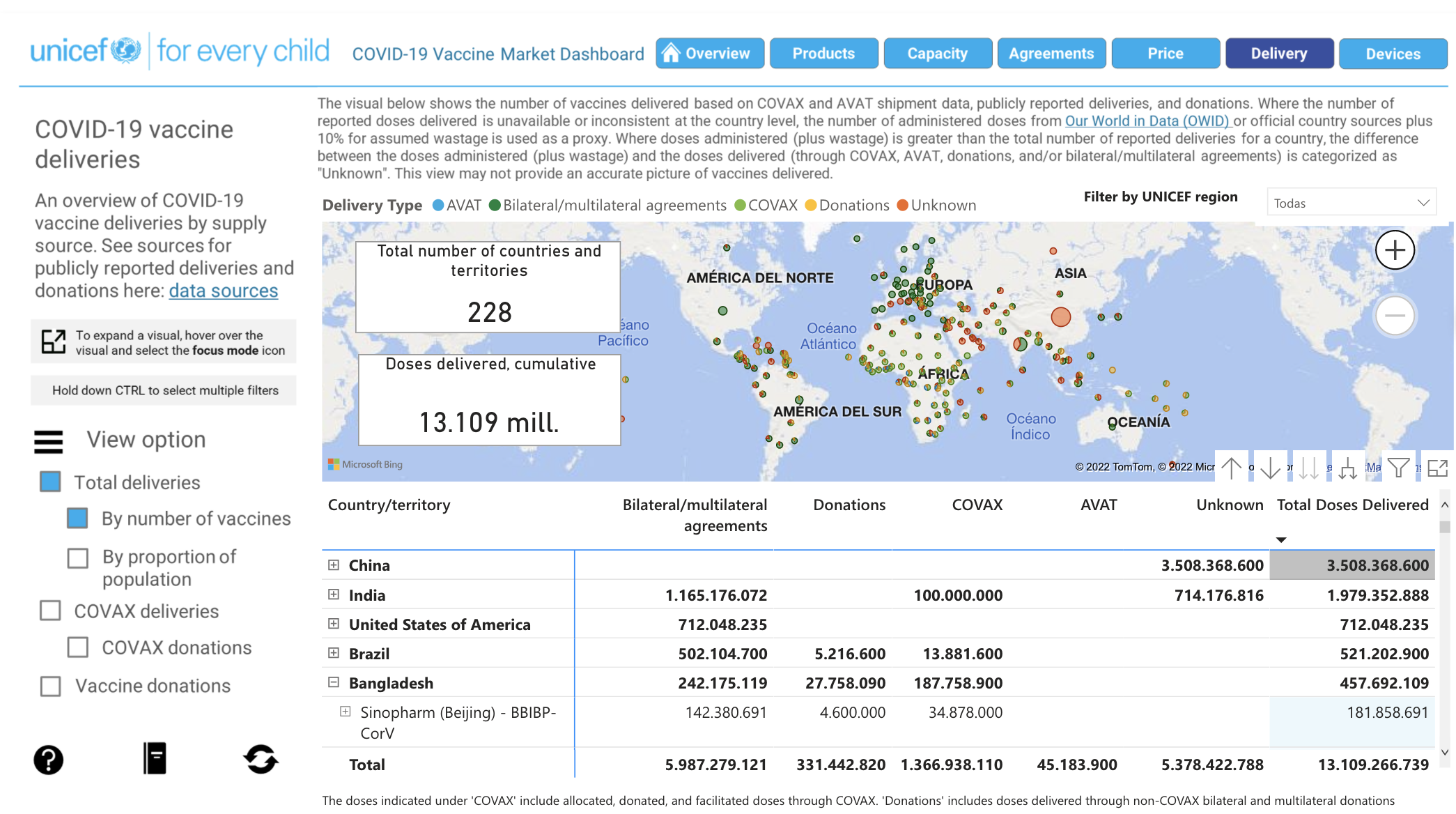This screenshot has width=1456, height=814.
Task: Open the Agreements tab
Action: (1051, 54)
